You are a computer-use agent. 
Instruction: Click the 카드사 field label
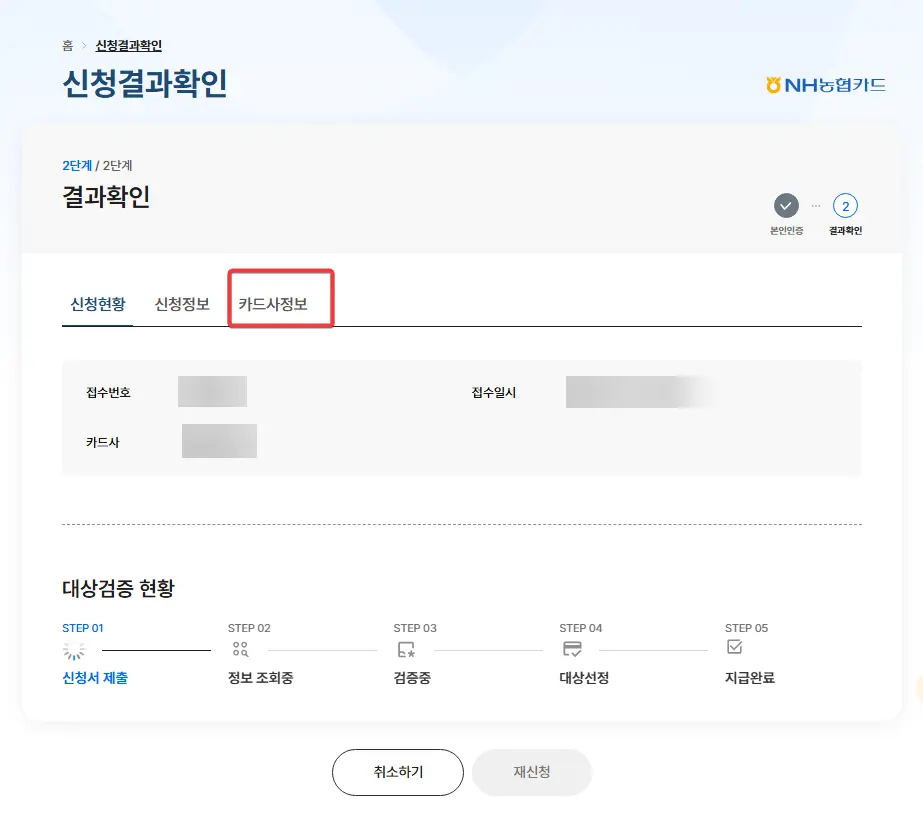coord(102,442)
